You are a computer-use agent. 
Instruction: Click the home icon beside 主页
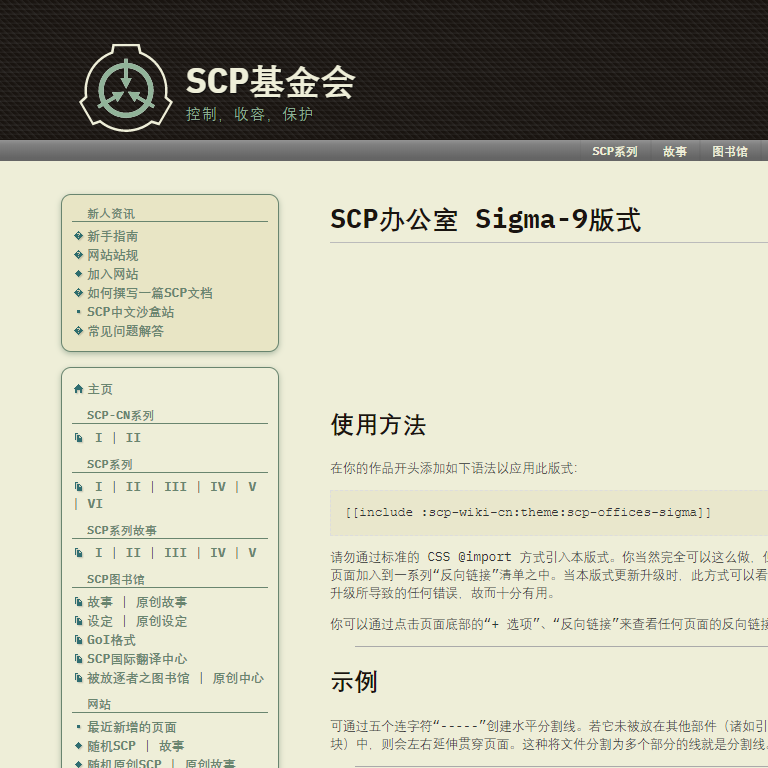point(79,389)
